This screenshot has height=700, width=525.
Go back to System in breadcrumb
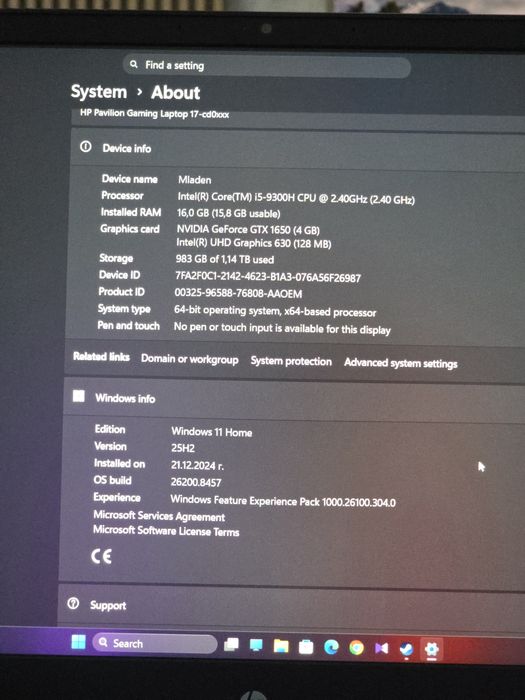pyautogui.click(x=99, y=92)
